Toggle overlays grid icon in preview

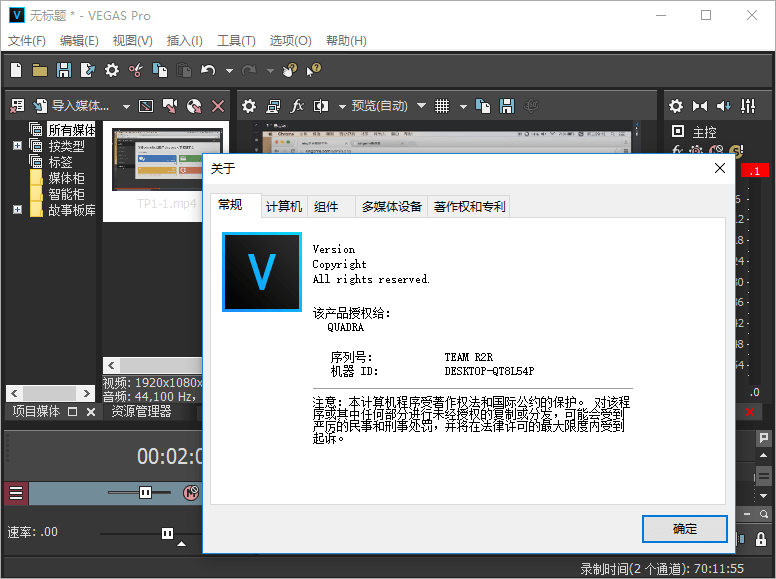point(441,105)
